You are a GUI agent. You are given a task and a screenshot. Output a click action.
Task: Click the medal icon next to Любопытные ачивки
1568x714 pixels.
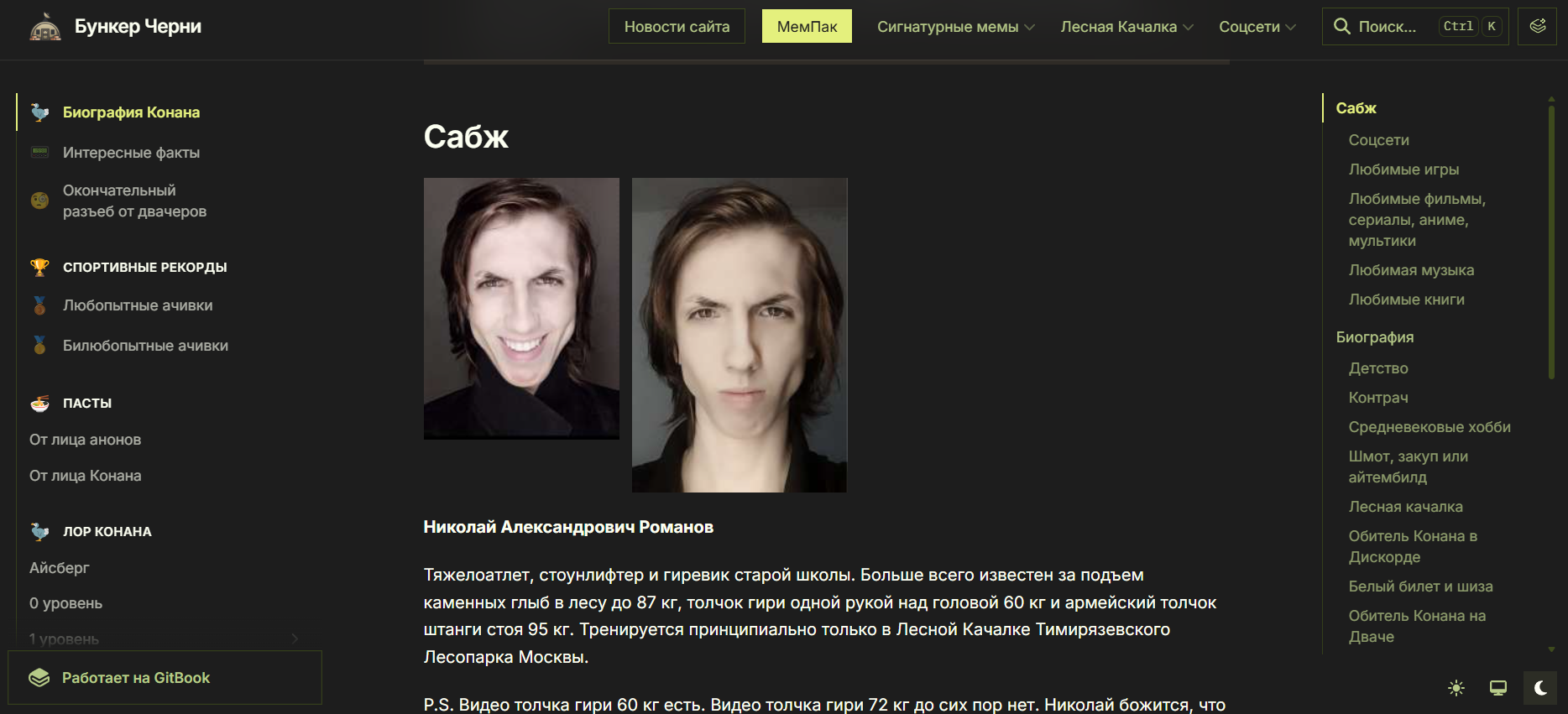point(39,305)
